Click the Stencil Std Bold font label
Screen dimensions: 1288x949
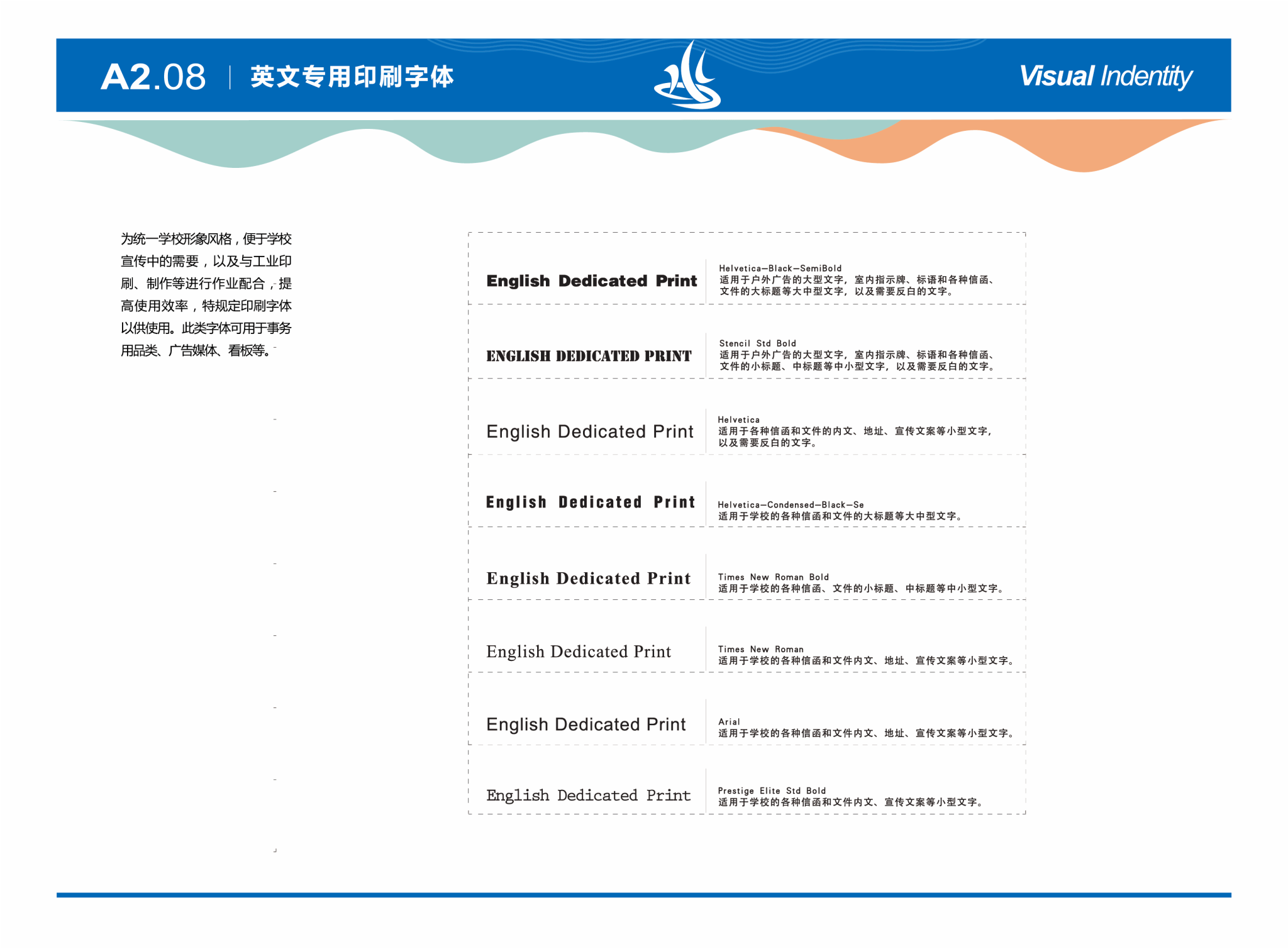tap(757, 343)
